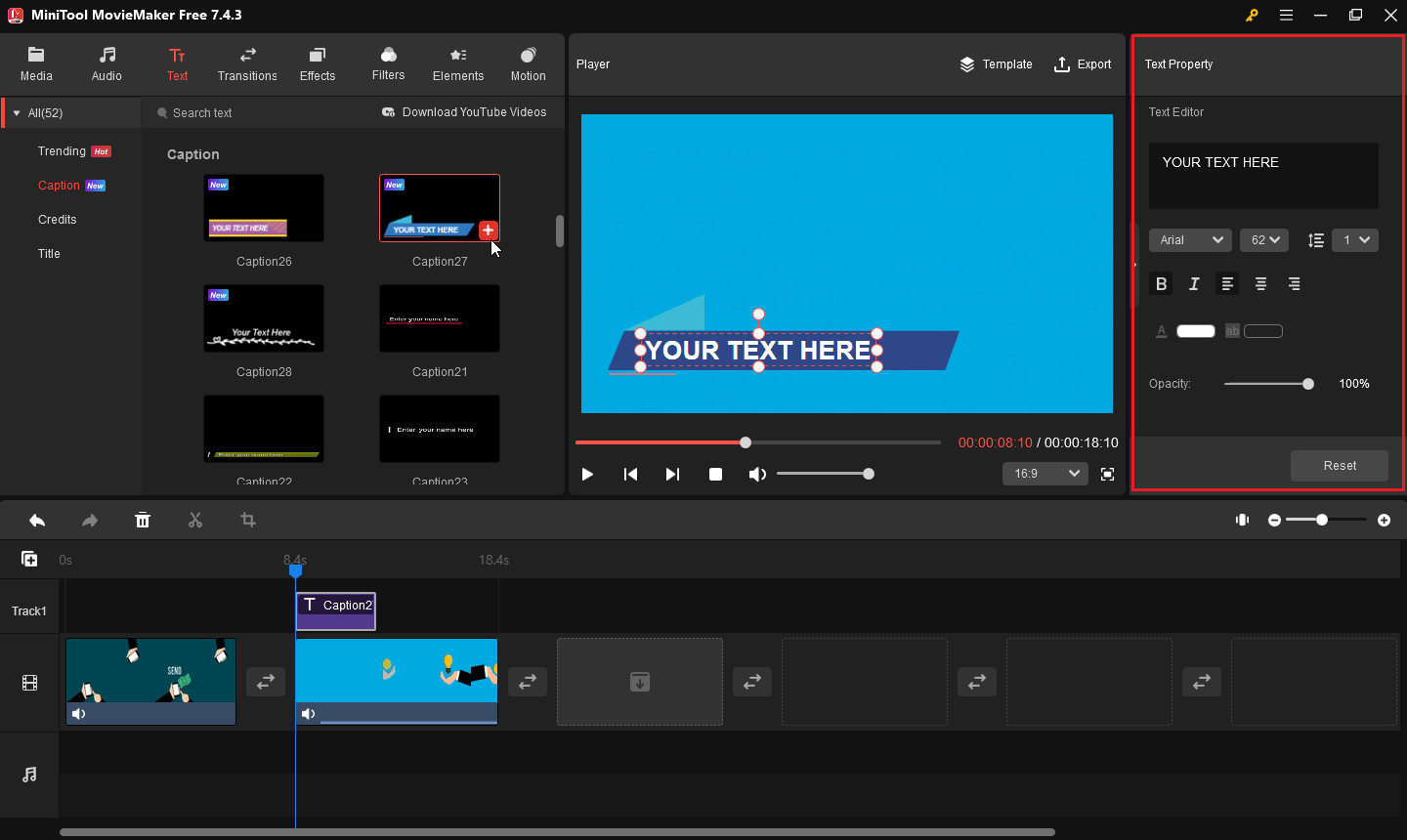Add Caption27 with the plus icon
Viewport: 1407px width, 840px height.
click(489, 231)
